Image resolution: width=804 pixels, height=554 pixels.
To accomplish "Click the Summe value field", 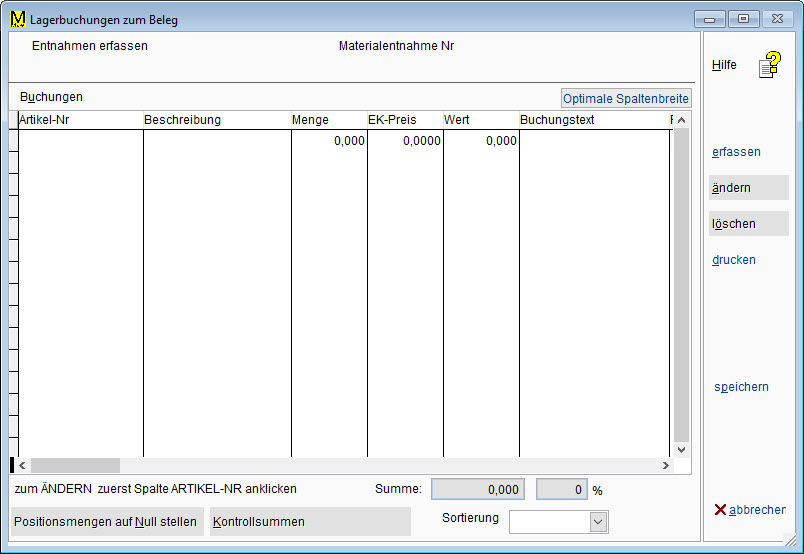I will (477, 490).
